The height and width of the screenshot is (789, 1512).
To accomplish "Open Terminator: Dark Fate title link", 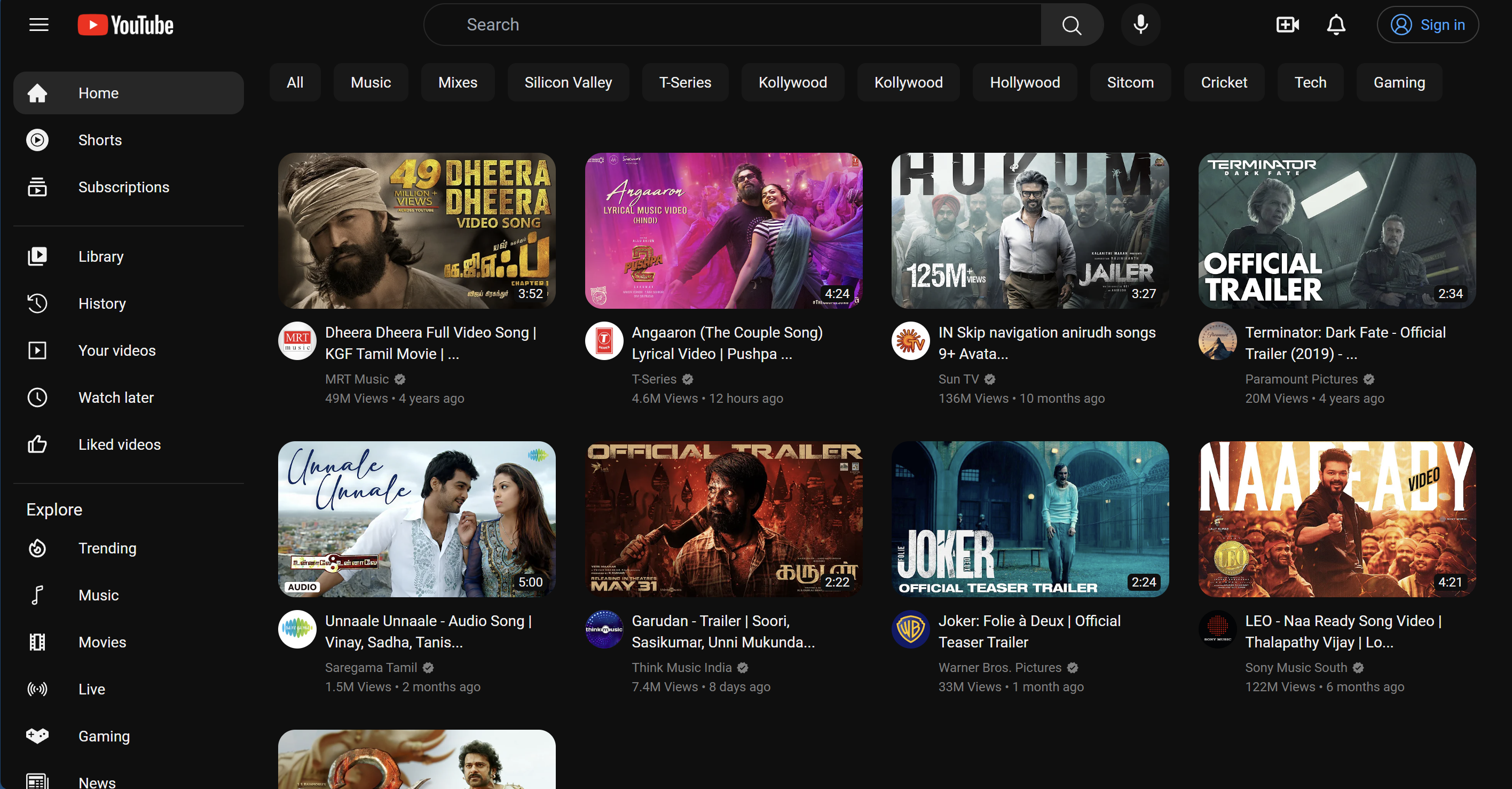I will pyautogui.click(x=1345, y=343).
